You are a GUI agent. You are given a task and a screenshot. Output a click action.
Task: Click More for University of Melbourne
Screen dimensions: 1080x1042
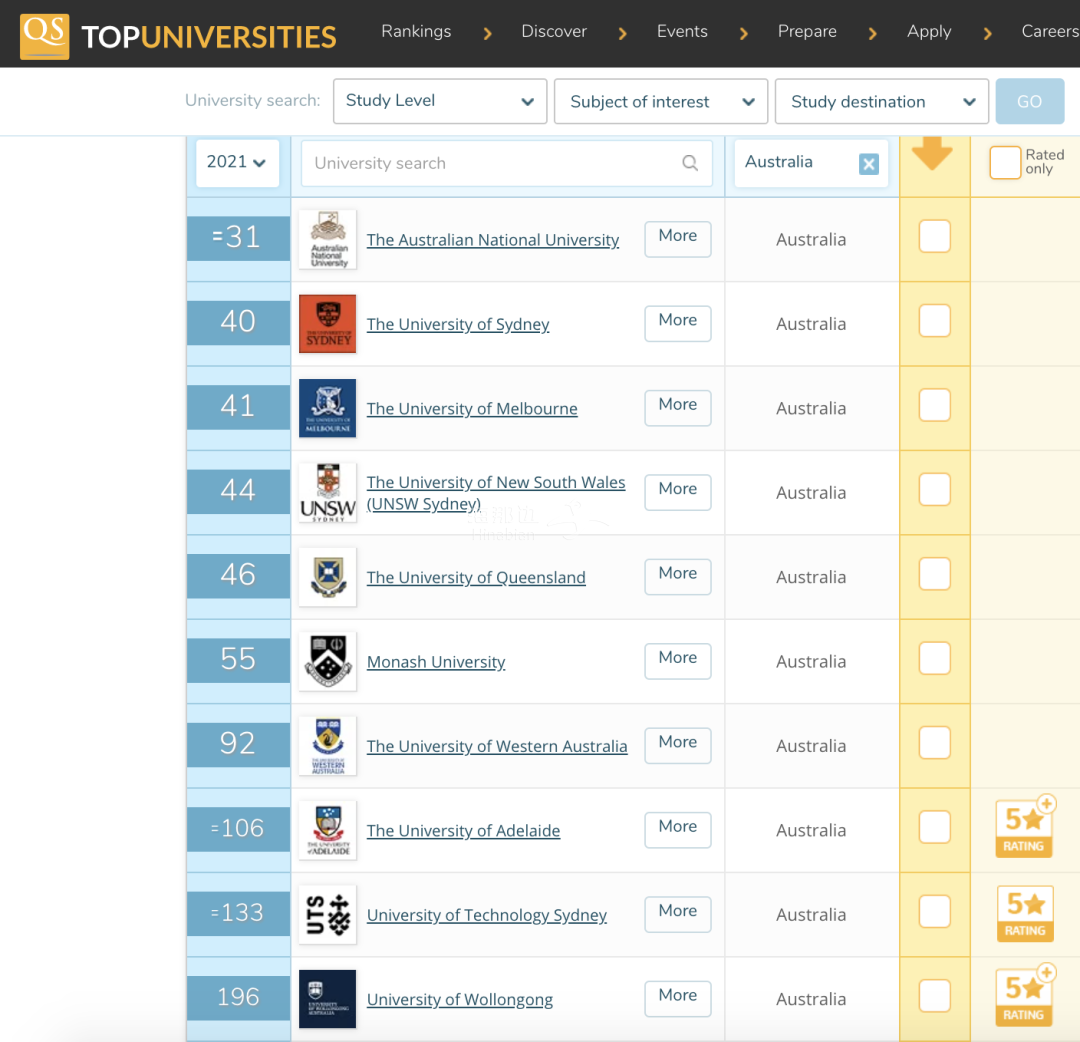coord(678,408)
